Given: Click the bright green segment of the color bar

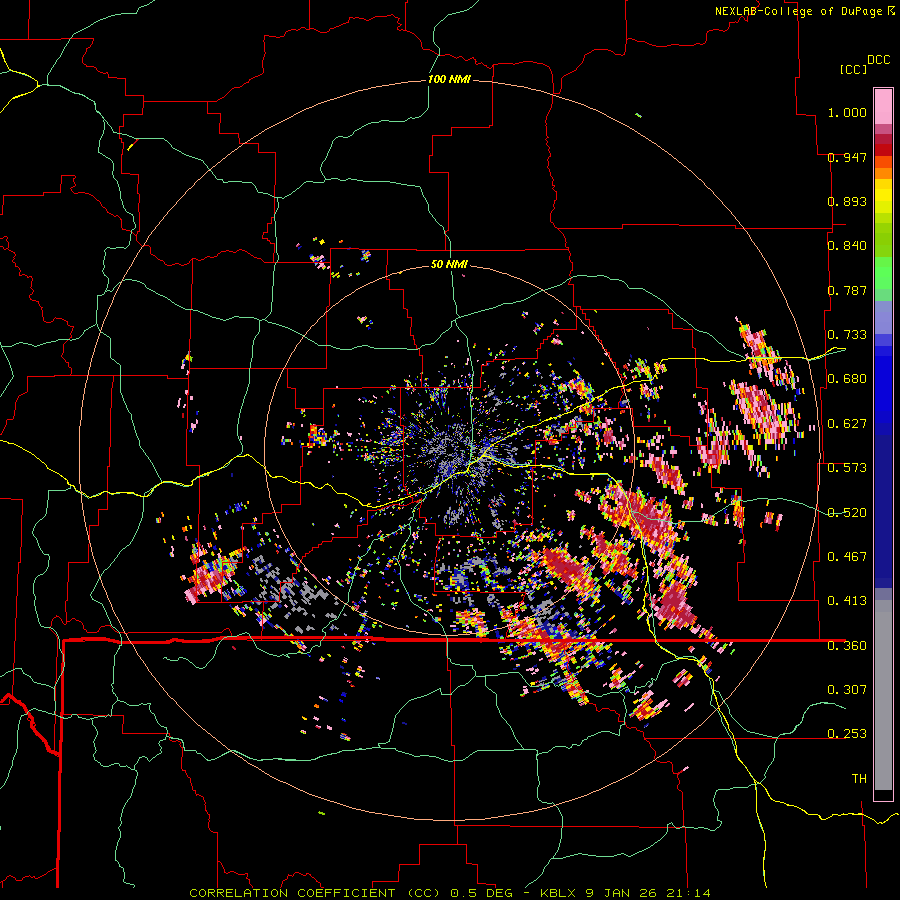Looking at the screenshot, I should point(883,273).
